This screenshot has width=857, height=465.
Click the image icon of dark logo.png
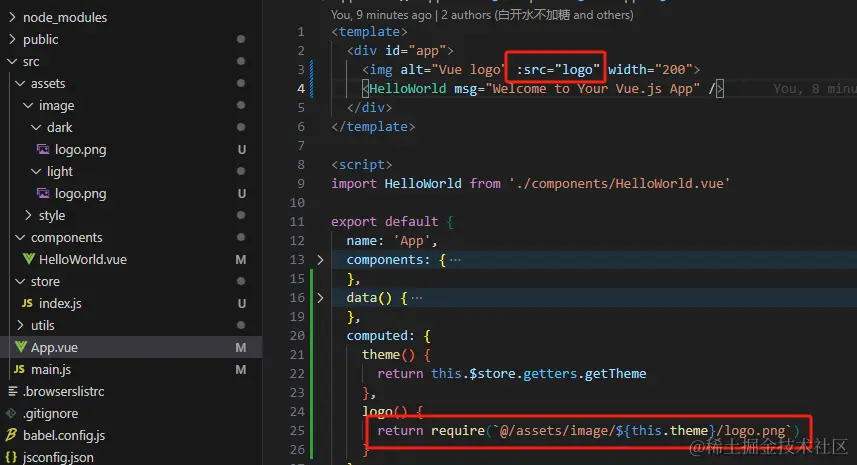(43, 149)
